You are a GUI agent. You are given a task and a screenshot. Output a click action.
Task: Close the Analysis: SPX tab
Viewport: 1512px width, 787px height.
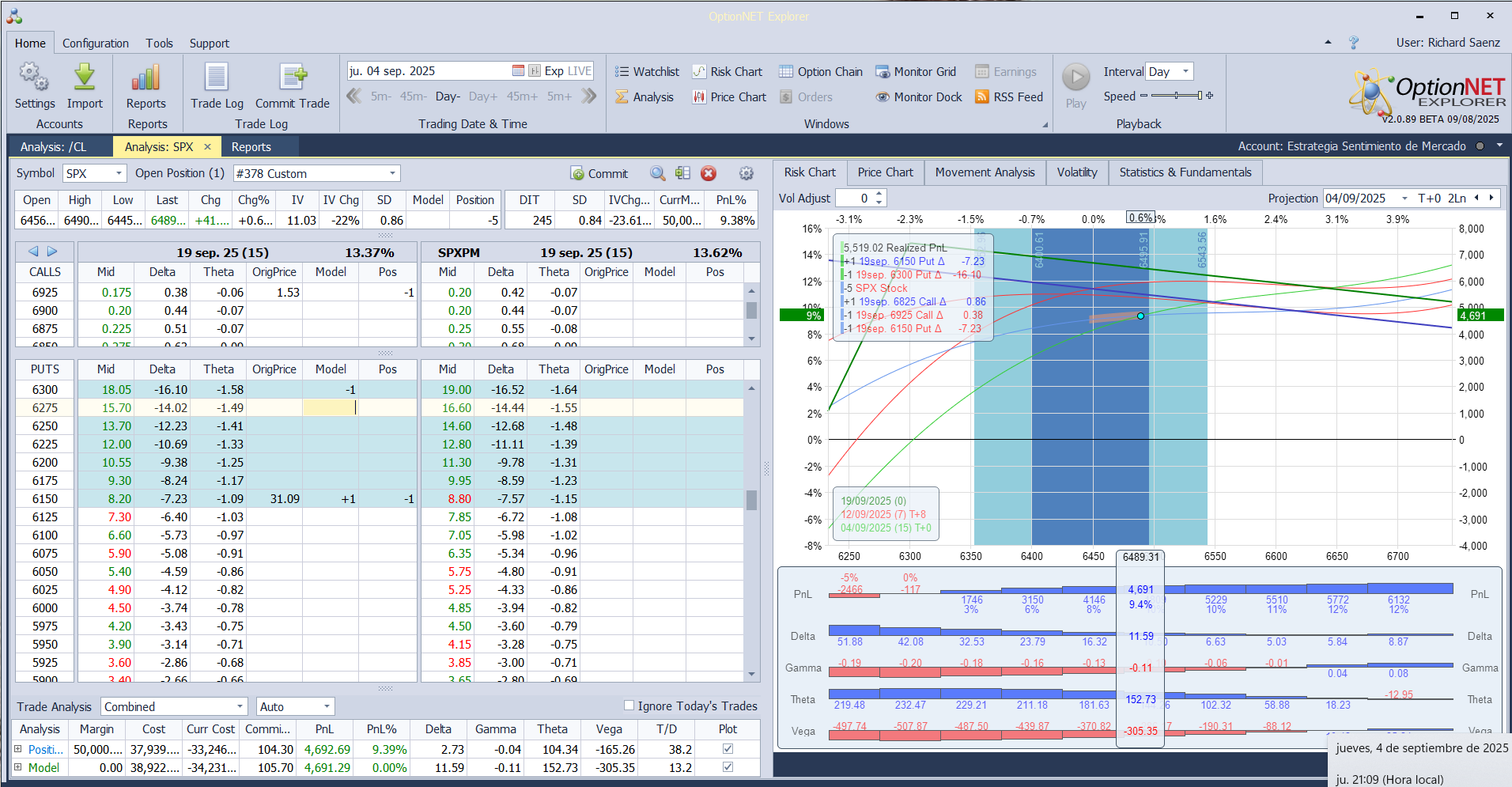pos(207,147)
